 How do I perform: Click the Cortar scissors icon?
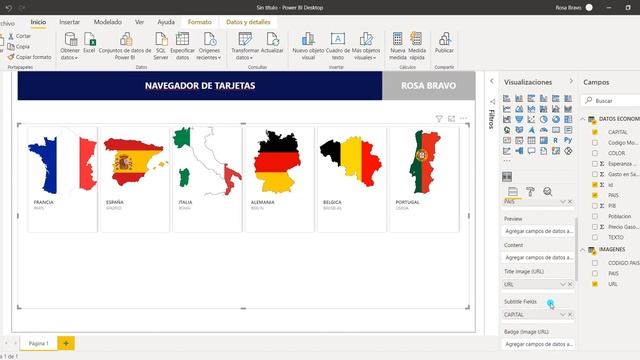click(x=11, y=36)
